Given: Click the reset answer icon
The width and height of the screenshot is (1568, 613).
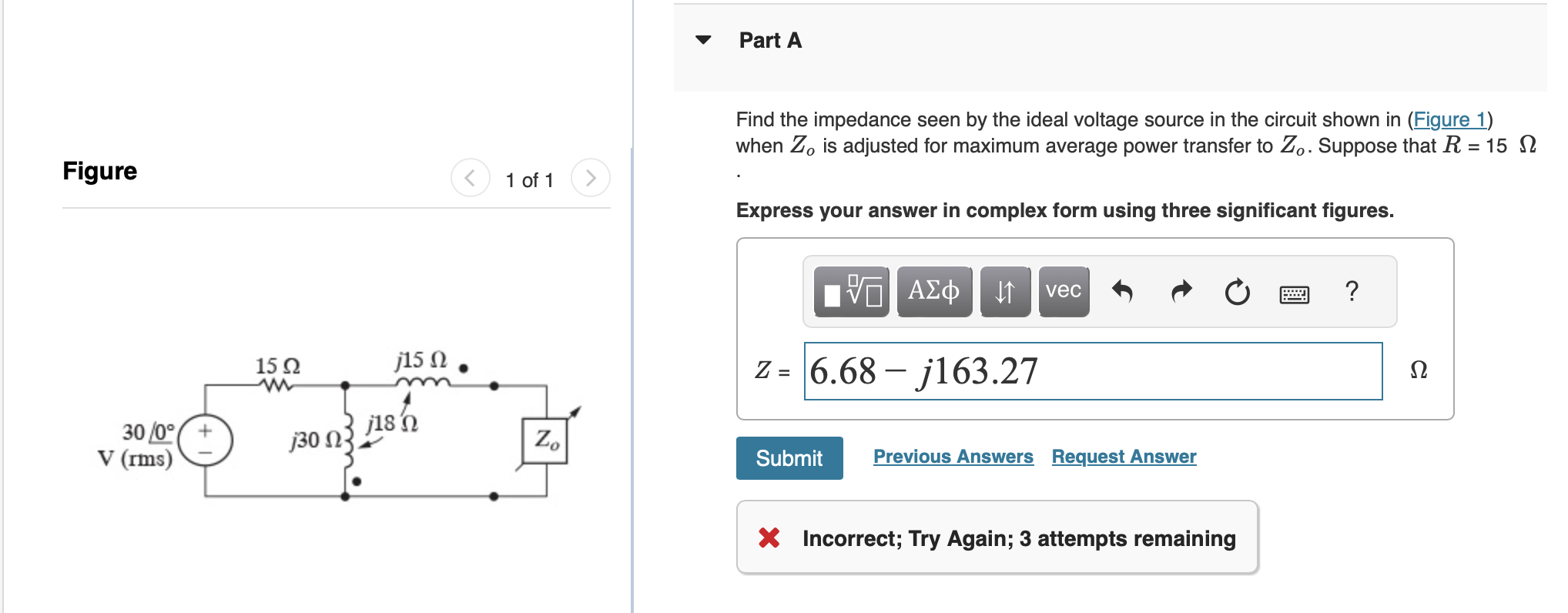Looking at the screenshot, I should tap(1237, 293).
